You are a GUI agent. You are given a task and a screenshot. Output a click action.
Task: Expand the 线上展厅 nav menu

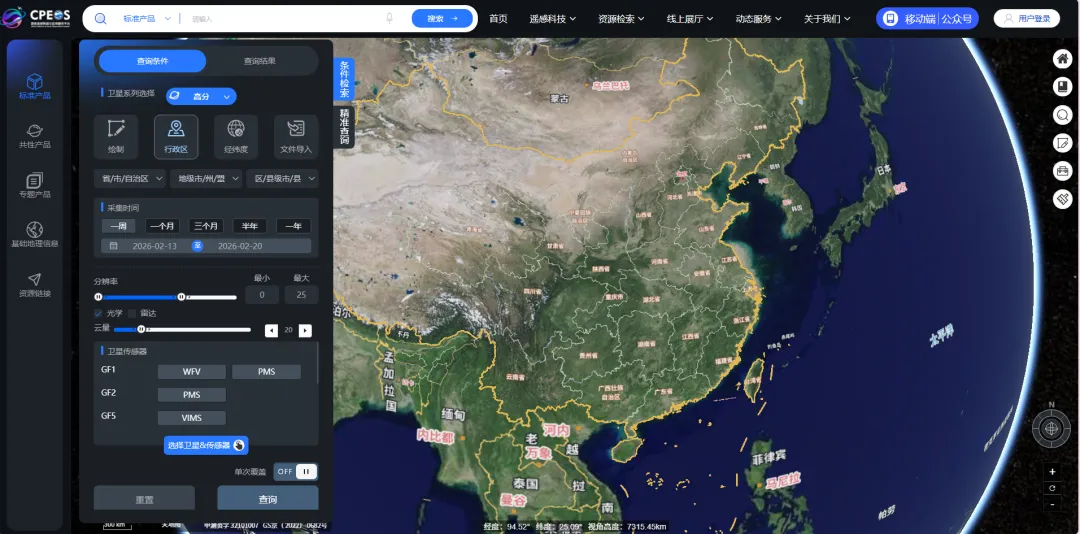point(690,19)
